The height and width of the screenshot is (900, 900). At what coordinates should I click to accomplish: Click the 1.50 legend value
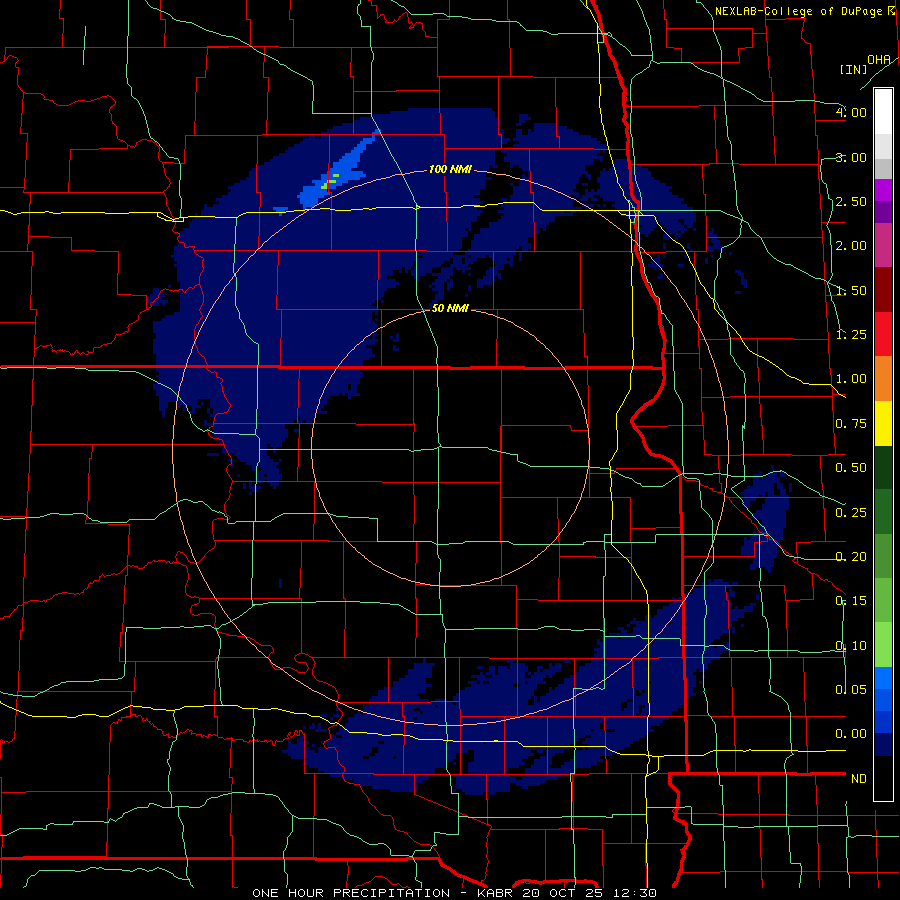click(851, 290)
